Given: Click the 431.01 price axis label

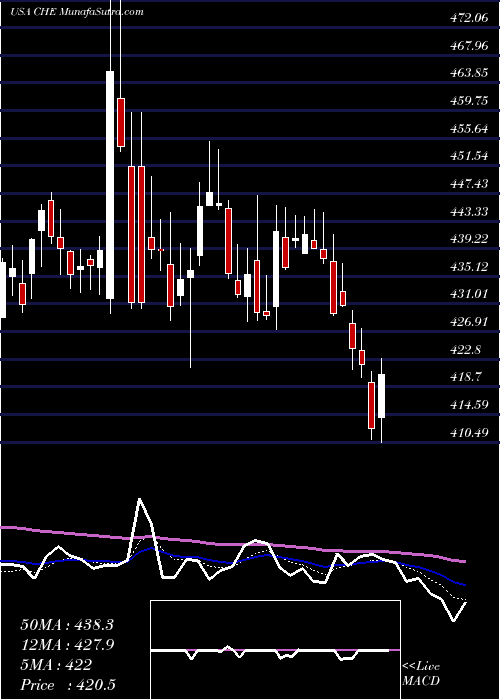Looking at the screenshot, I should pyautogui.click(x=469, y=294).
